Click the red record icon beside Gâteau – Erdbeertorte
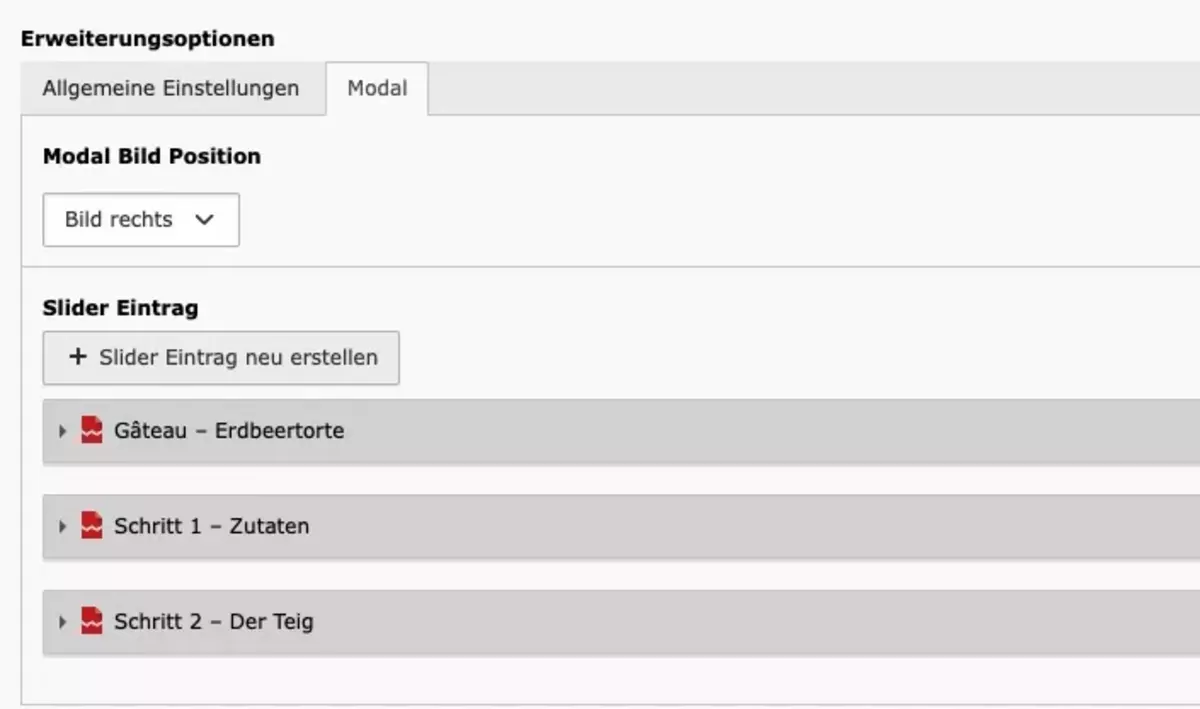This screenshot has width=1200, height=709. (x=92, y=431)
